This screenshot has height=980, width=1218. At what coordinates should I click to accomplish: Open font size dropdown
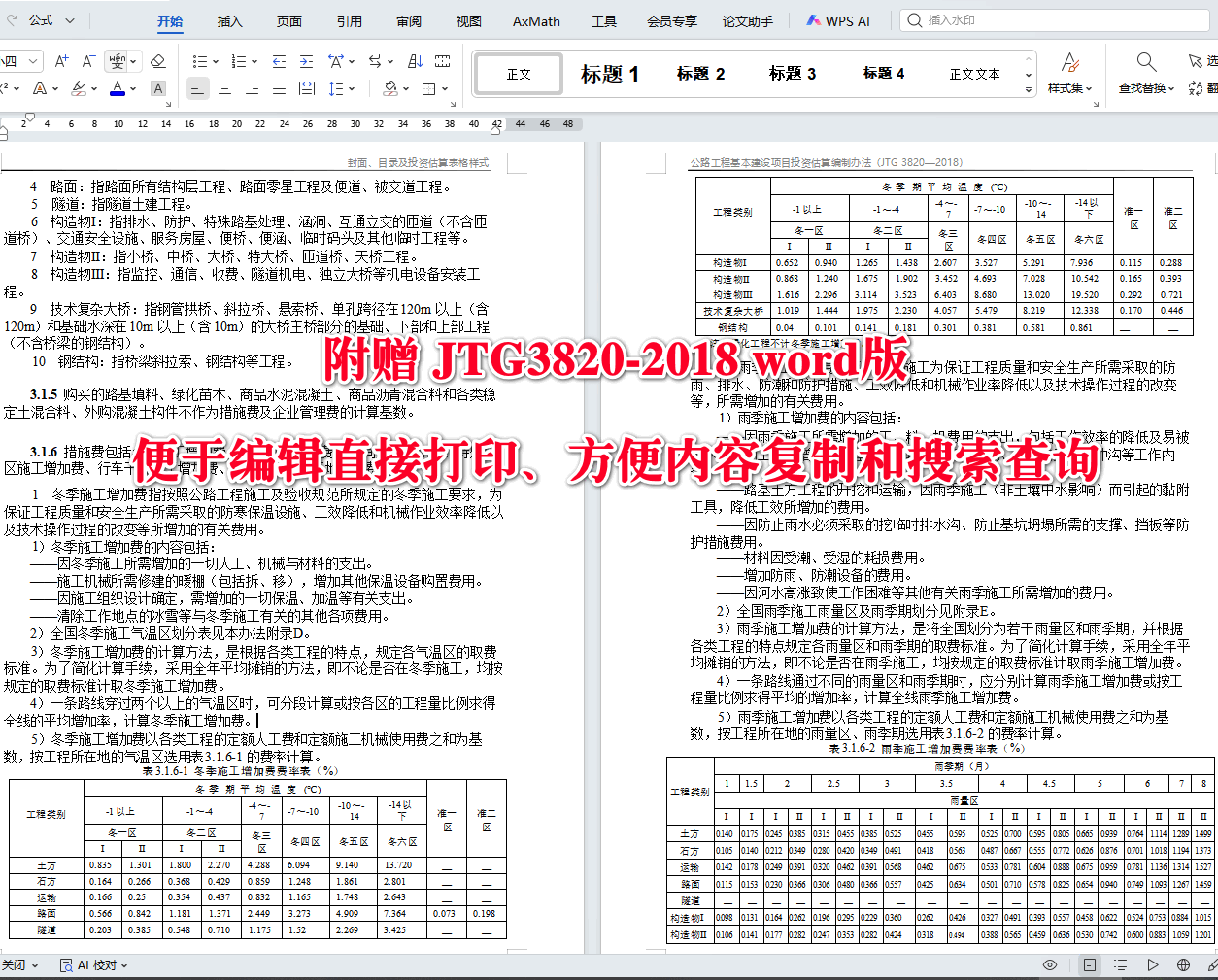pyautogui.click(x=34, y=61)
